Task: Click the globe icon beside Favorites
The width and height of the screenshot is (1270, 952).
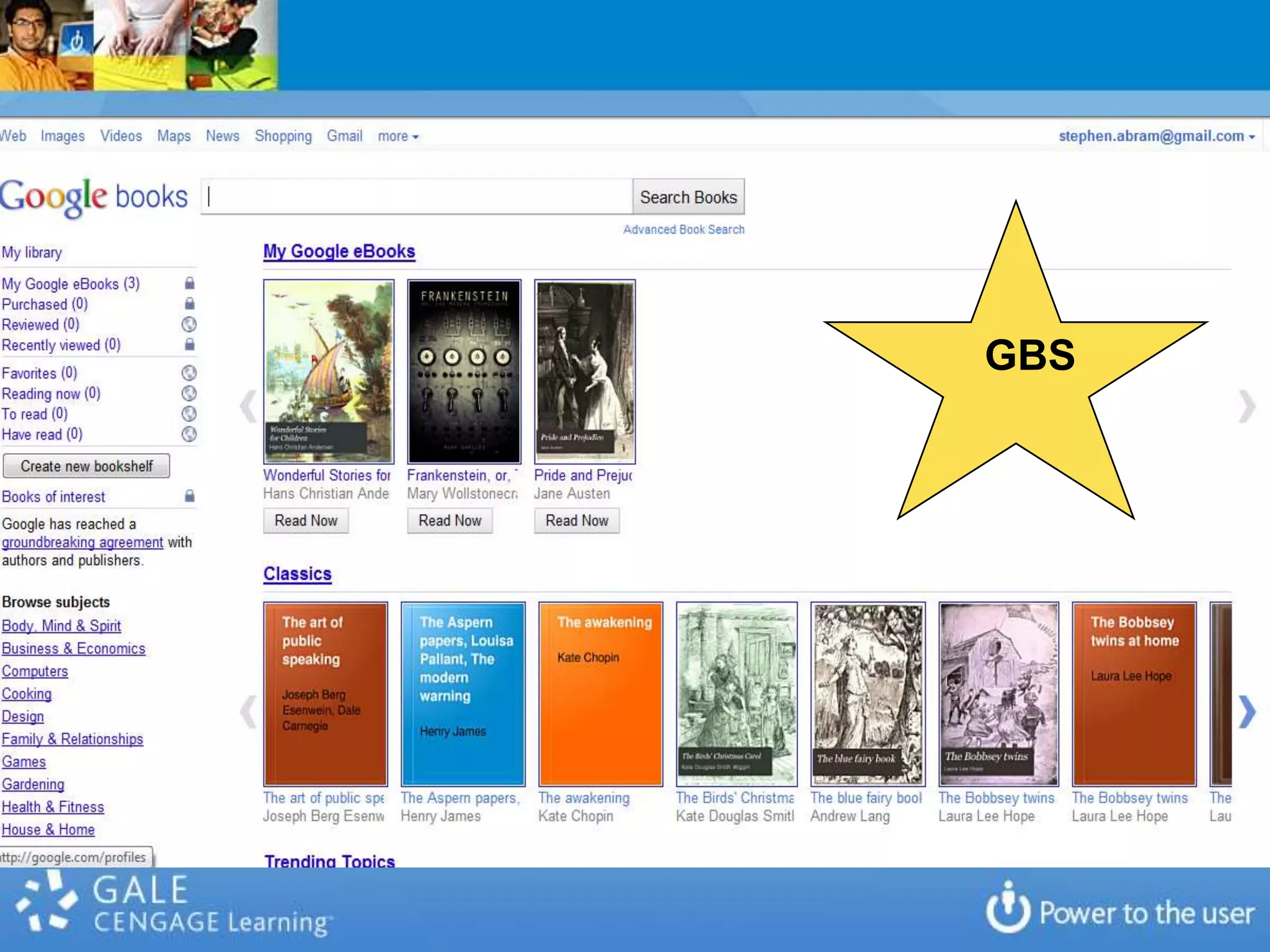Action: pyautogui.click(x=189, y=372)
